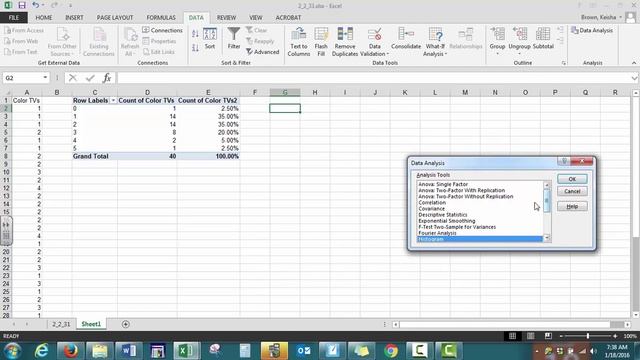Screen dimensions: 640x360
Task: Select Anova: Single Factor in list
Action: [x=443, y=184]
